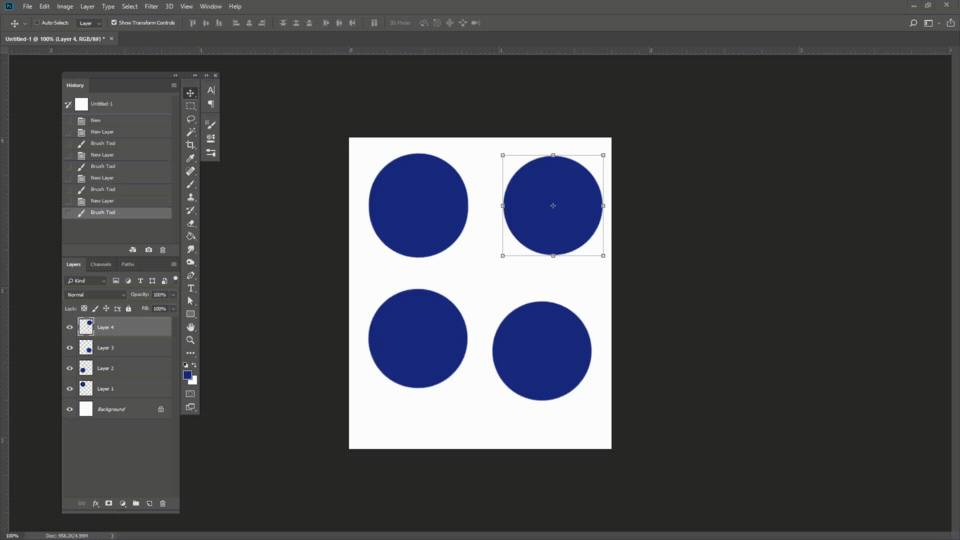This screenshot has width=960, height=540.
Task: Switch to the Channels tab
Action: 100,264
